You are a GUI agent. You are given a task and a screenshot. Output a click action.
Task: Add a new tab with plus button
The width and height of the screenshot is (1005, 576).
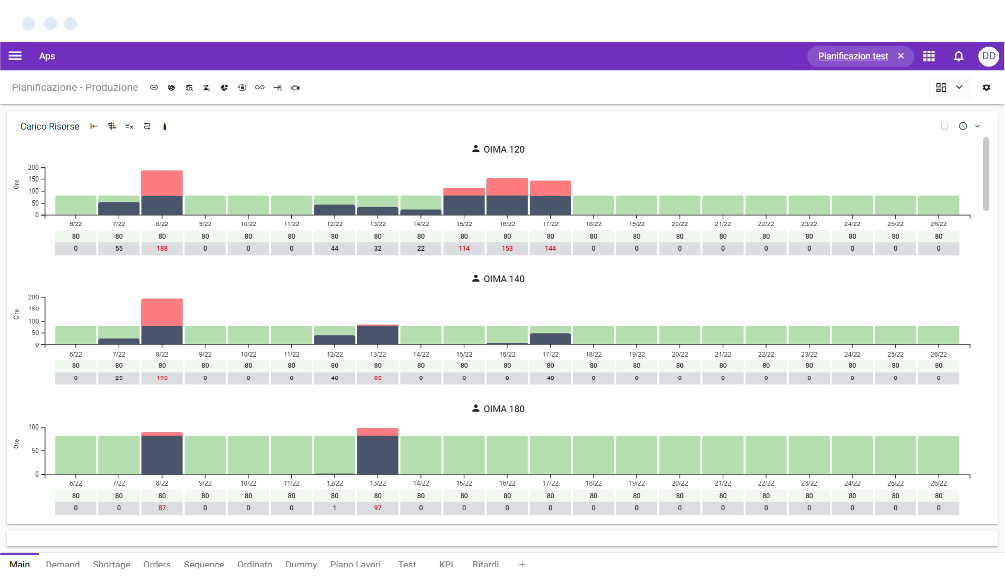[522, 565]
